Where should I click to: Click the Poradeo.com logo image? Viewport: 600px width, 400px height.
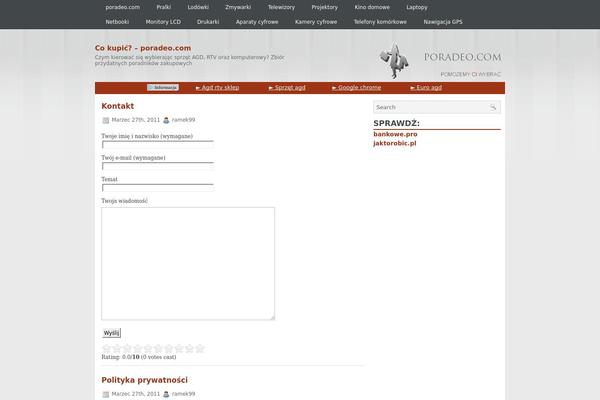pyautogui.click(x=440, y=60)
